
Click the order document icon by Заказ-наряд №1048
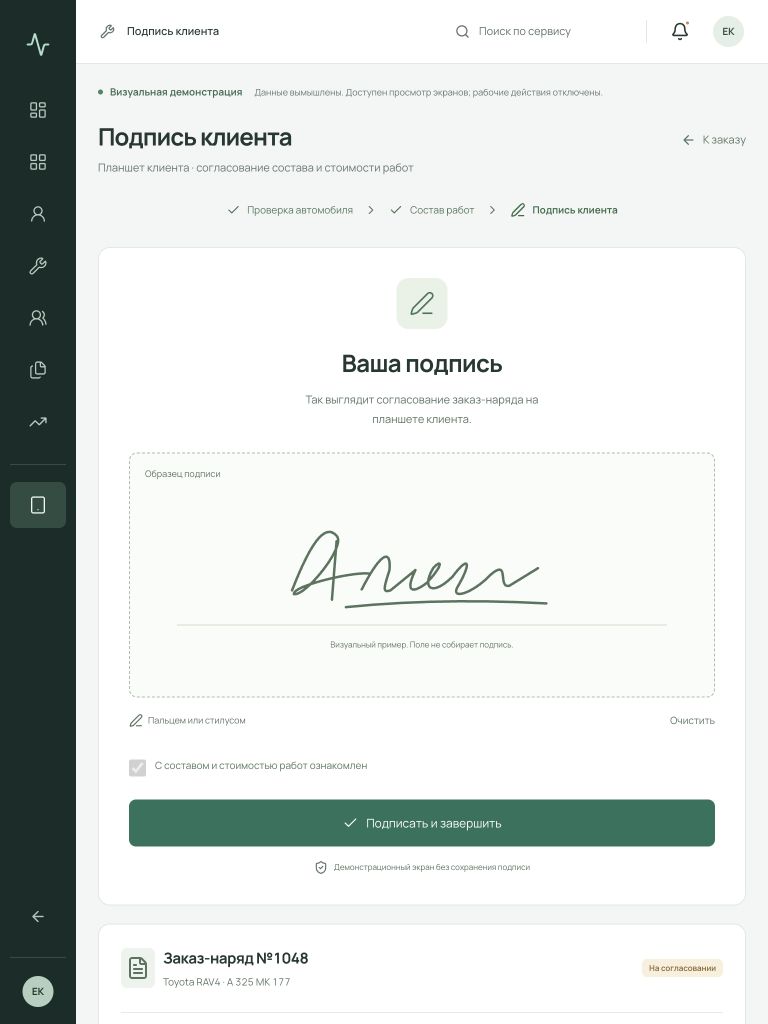(x=138, y=968)
